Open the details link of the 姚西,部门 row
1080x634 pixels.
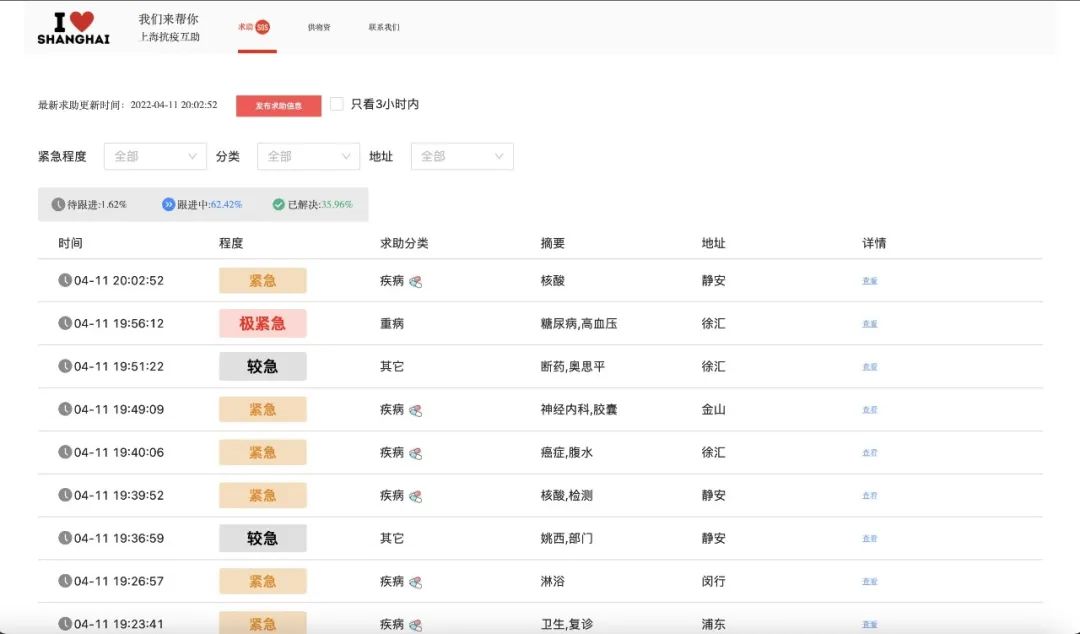click(x=870, y=538)
